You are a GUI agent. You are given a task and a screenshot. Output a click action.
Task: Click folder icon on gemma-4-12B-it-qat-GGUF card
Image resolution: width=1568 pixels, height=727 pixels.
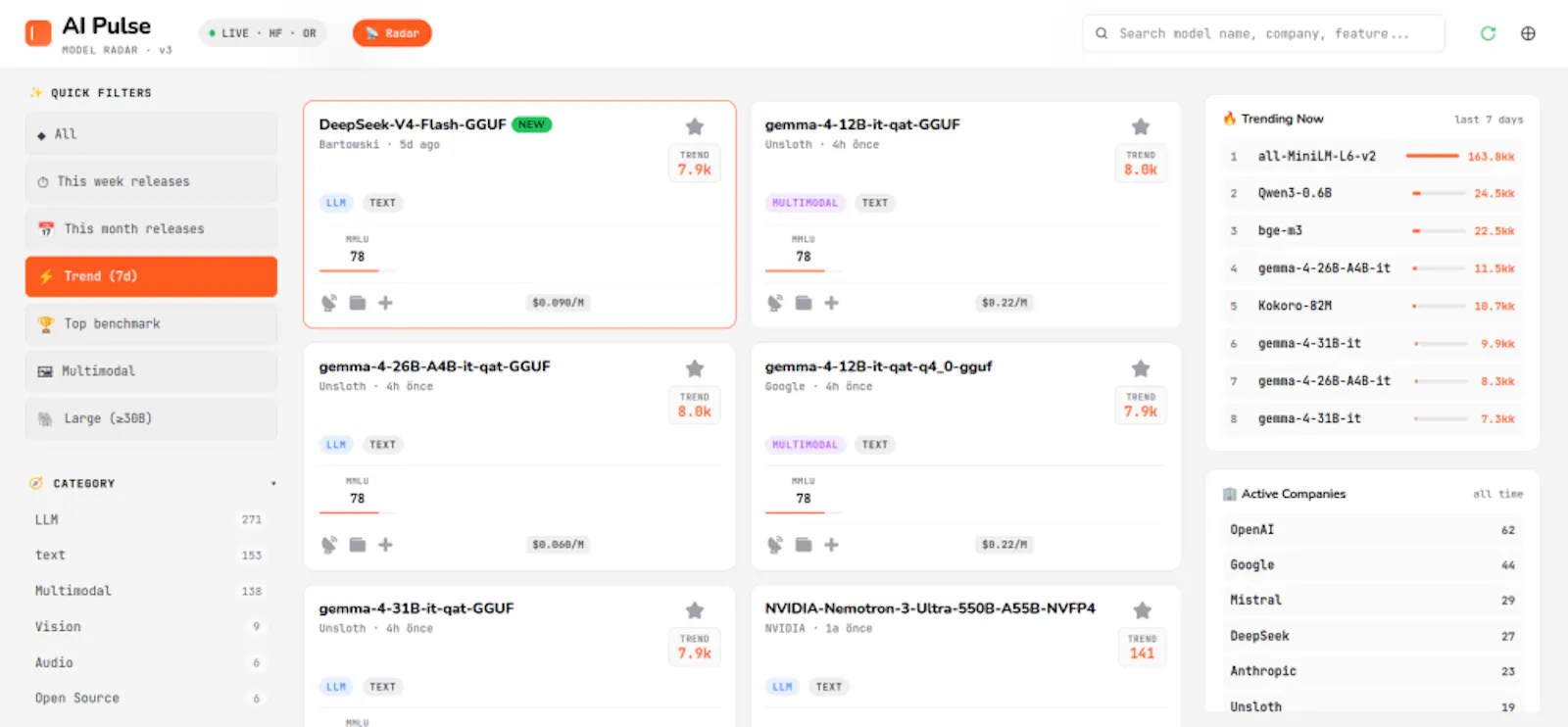[x=804, y=303]
